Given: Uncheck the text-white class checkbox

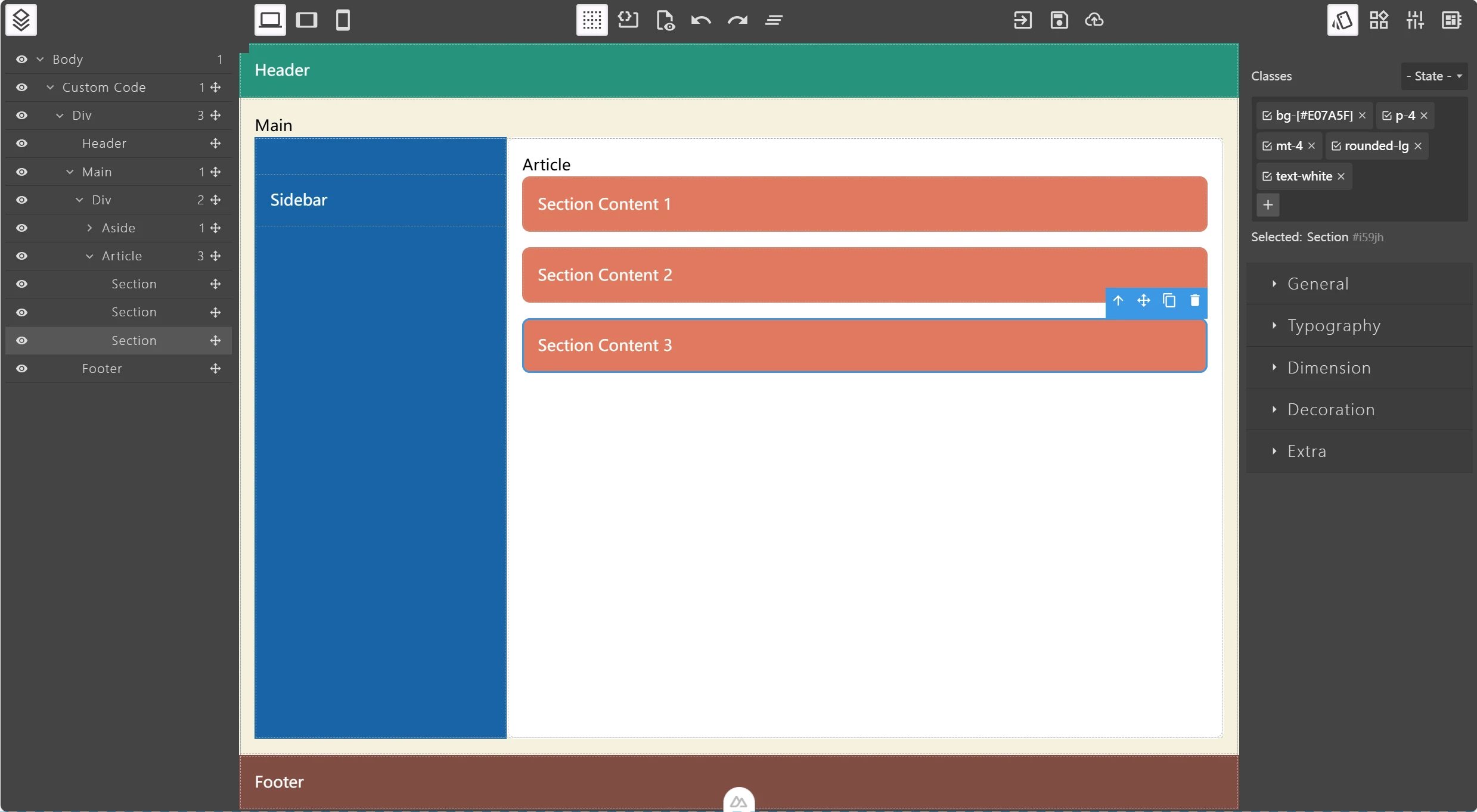Looking at the screenshot, I should 1267,176.
